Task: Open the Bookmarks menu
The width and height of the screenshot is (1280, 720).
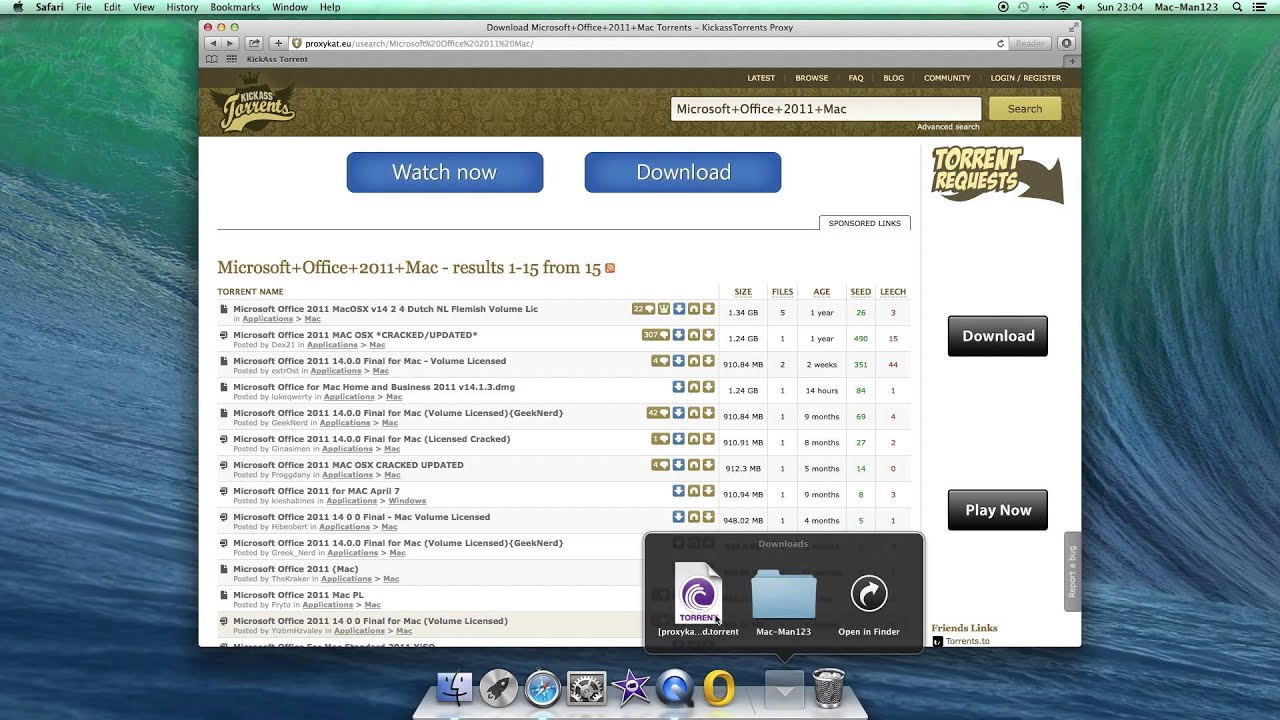Action: 235,7
